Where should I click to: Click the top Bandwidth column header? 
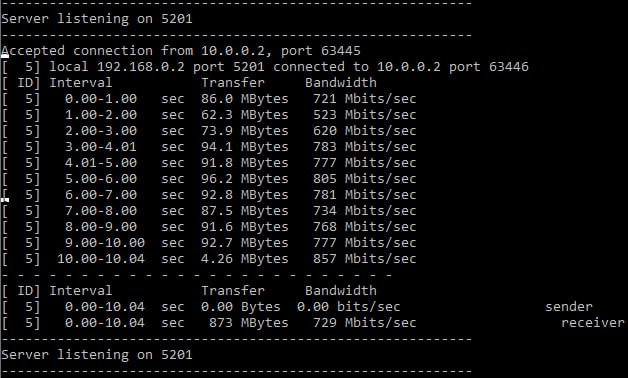[x=341, y=82]
